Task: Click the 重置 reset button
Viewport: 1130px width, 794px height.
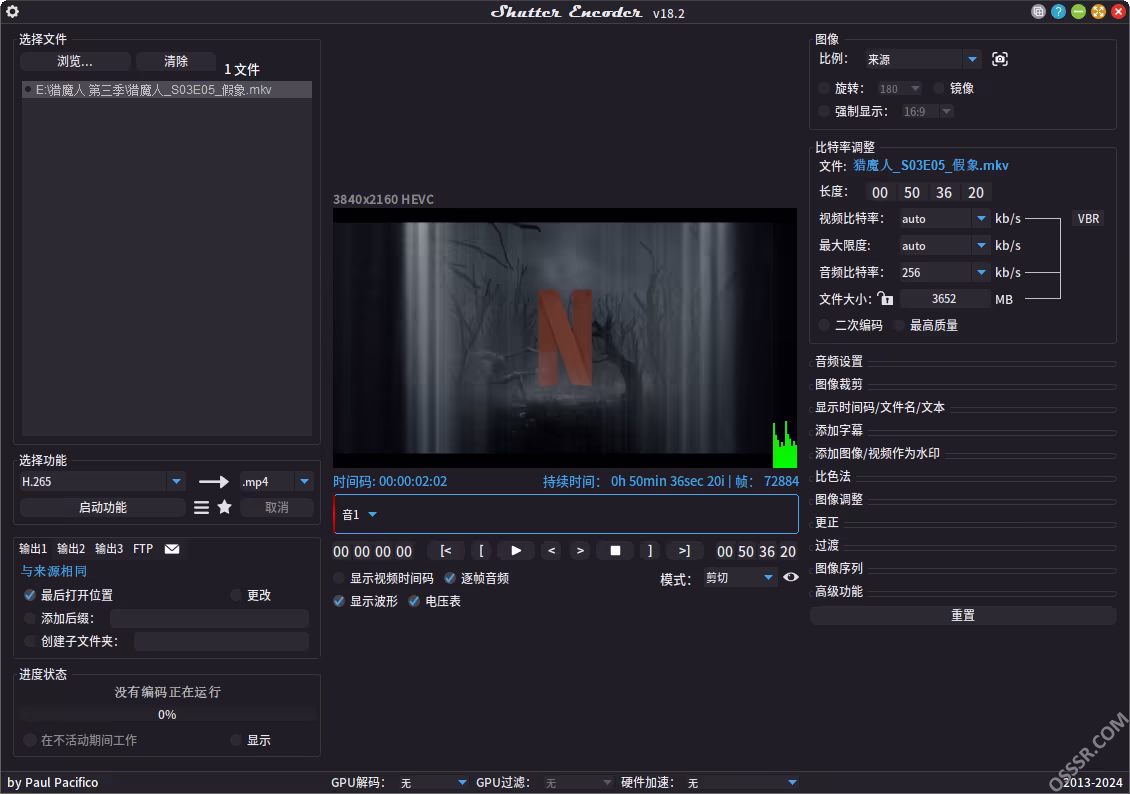Action: pyautogui.click(x=964, y=615)
